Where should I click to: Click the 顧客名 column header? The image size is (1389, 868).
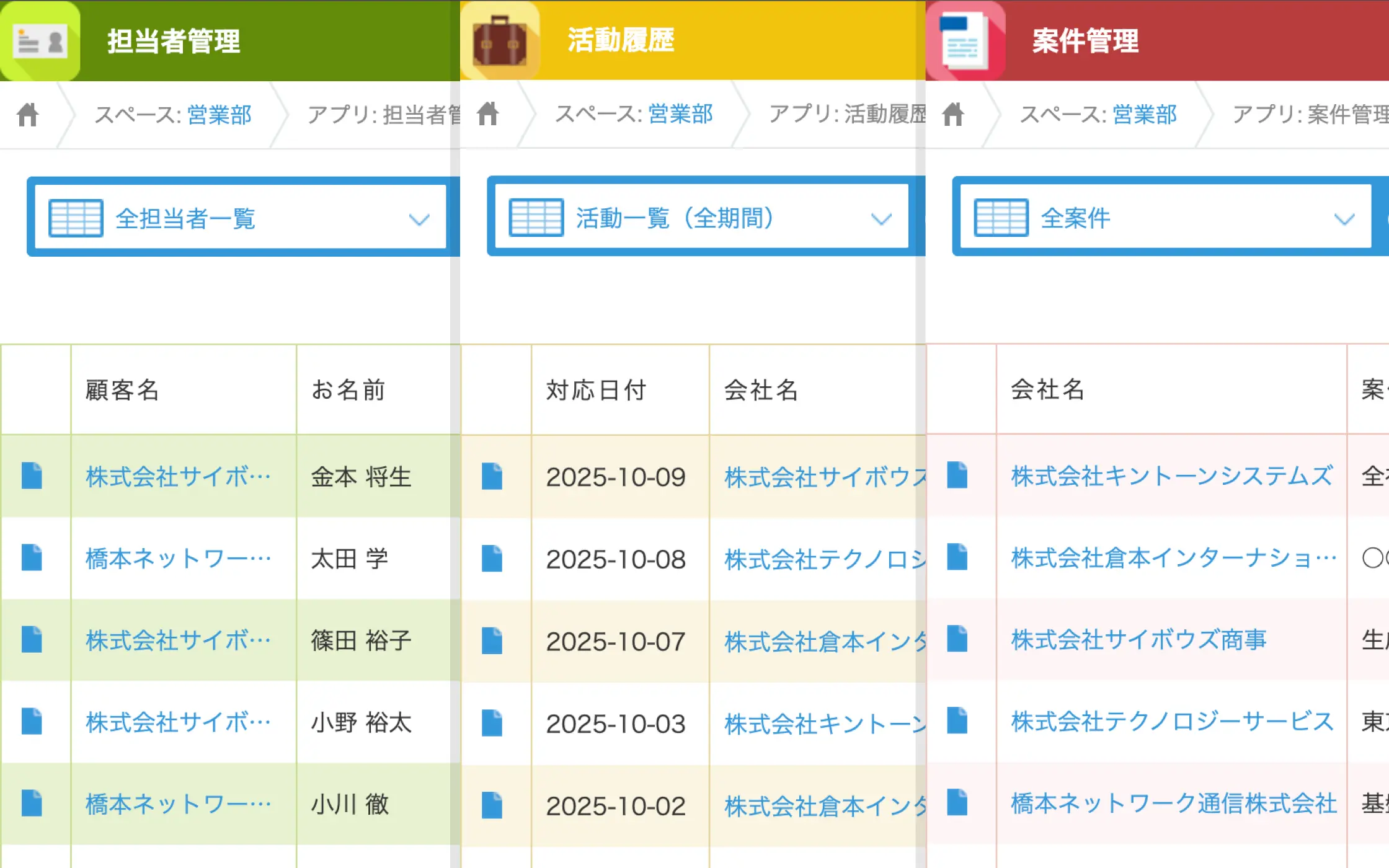click(123, 391)
